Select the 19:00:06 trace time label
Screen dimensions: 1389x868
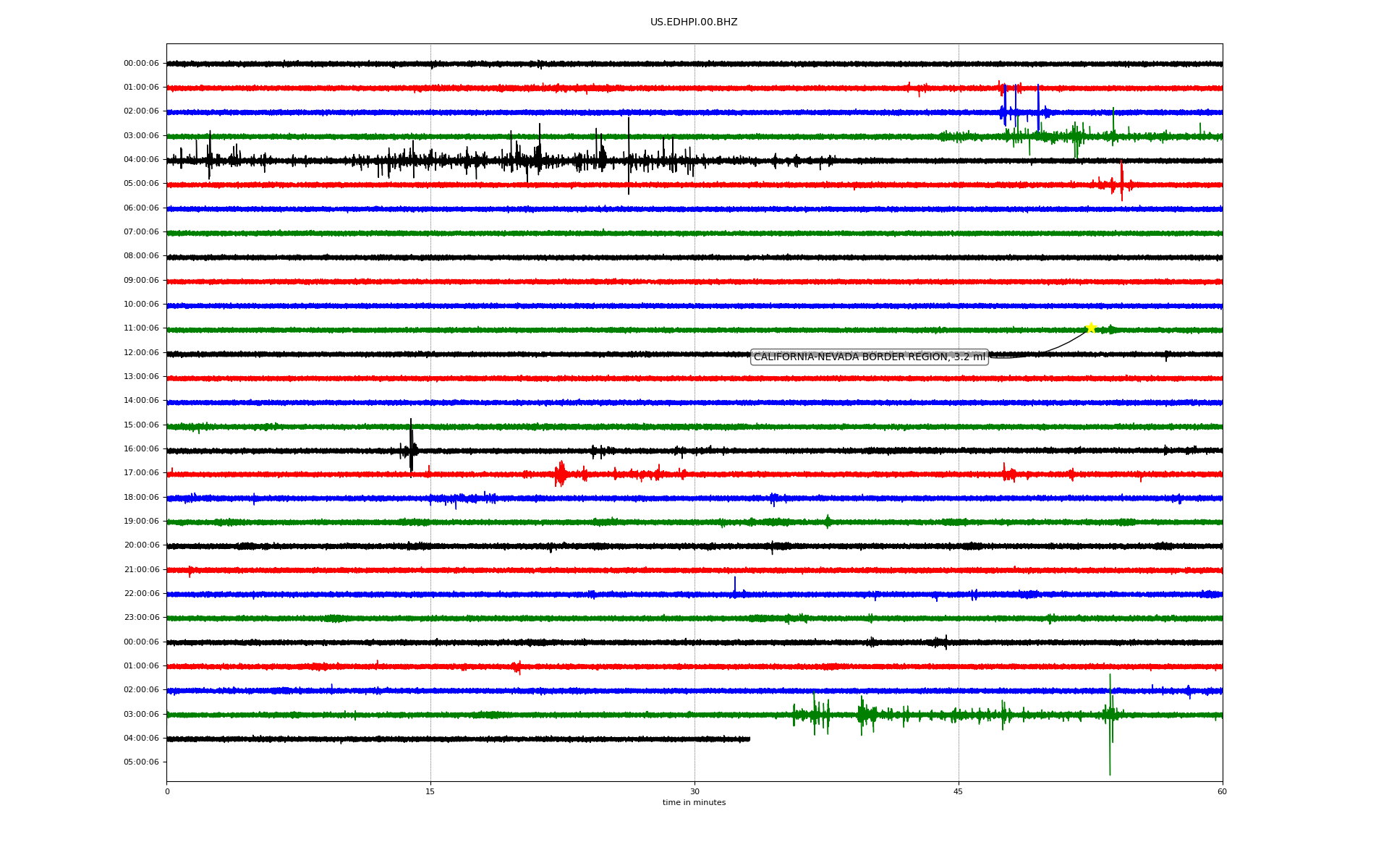click(x=141, y=522)
